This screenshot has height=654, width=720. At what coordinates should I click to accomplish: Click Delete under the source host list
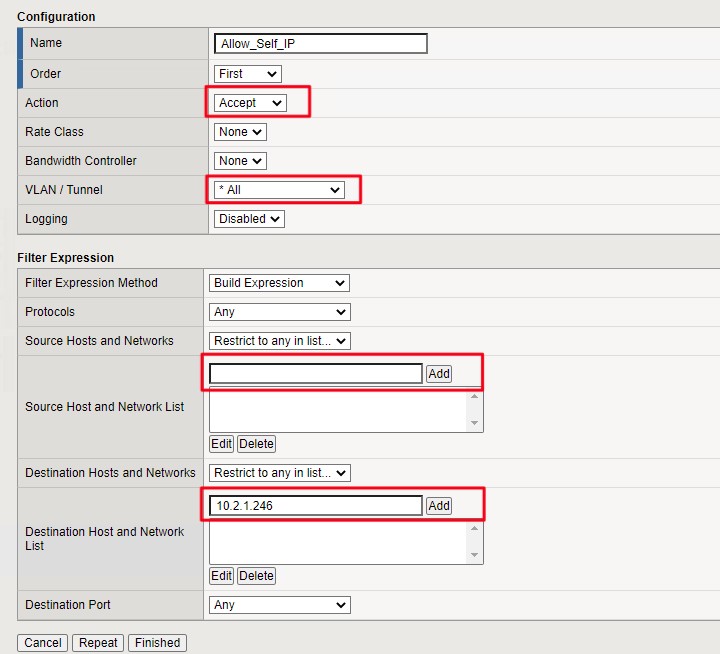pos(256,444)
